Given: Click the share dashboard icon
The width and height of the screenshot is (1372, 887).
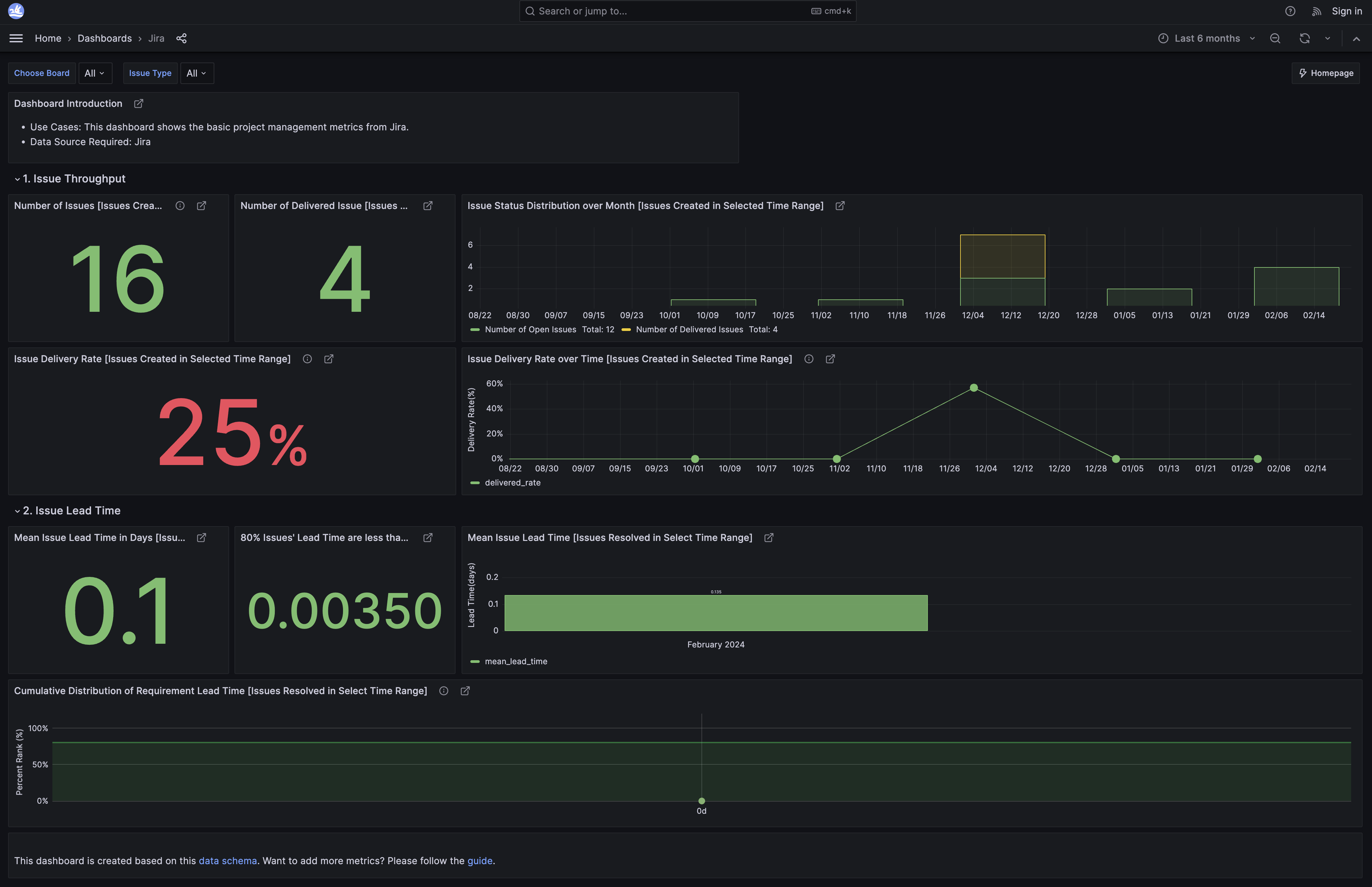Looking at the screenshot, I should [181, 38].
